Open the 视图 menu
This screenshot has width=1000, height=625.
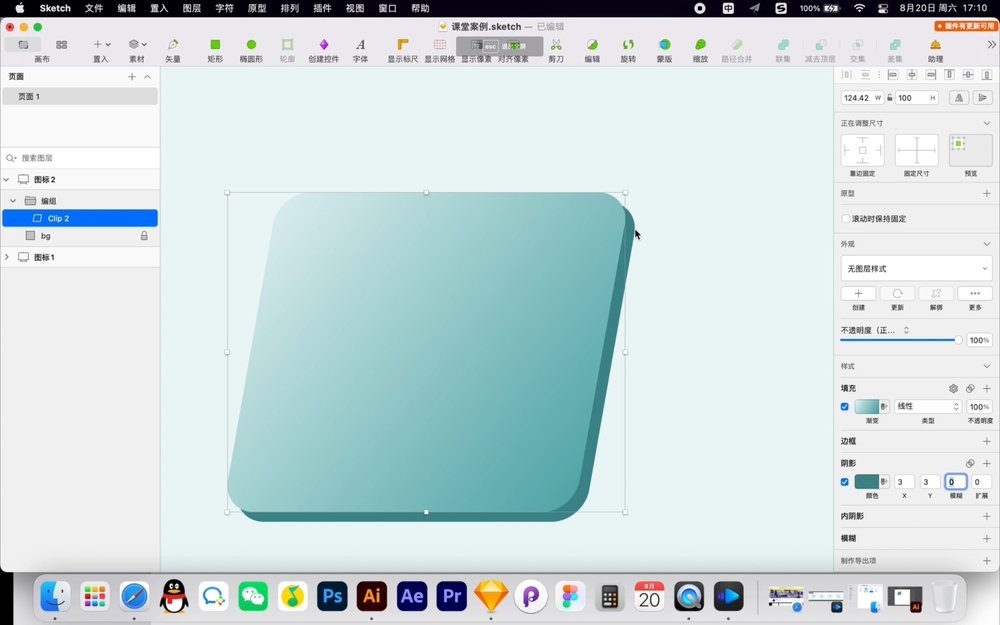coord(355,8)
